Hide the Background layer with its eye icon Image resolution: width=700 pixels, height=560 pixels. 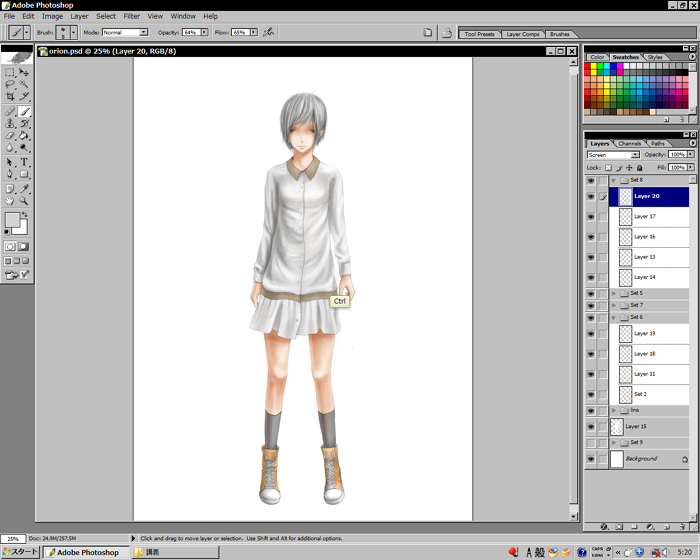coord(591,459)
